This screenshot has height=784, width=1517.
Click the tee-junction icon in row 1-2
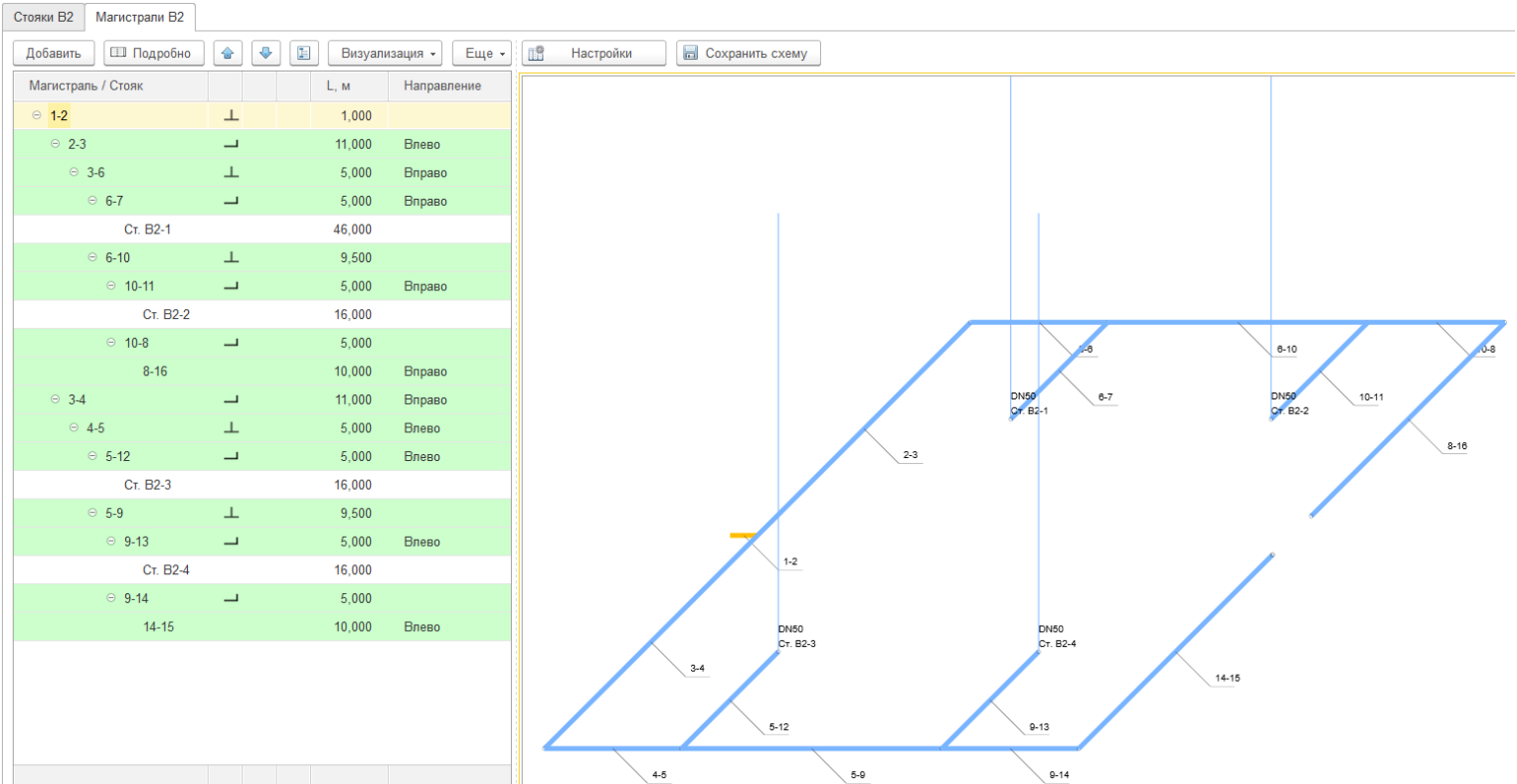pos(232,116)
